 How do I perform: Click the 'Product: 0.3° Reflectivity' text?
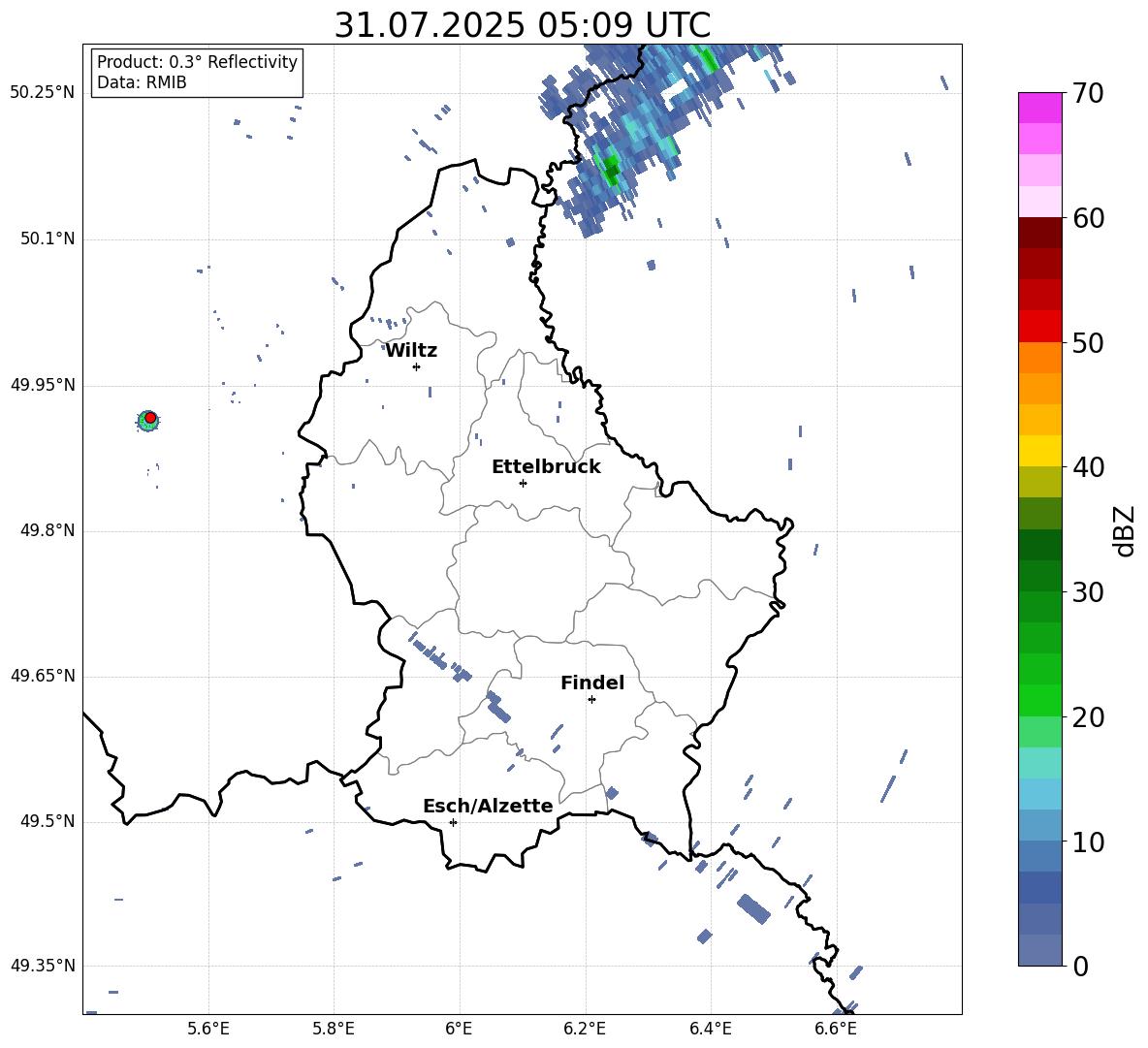197,61
